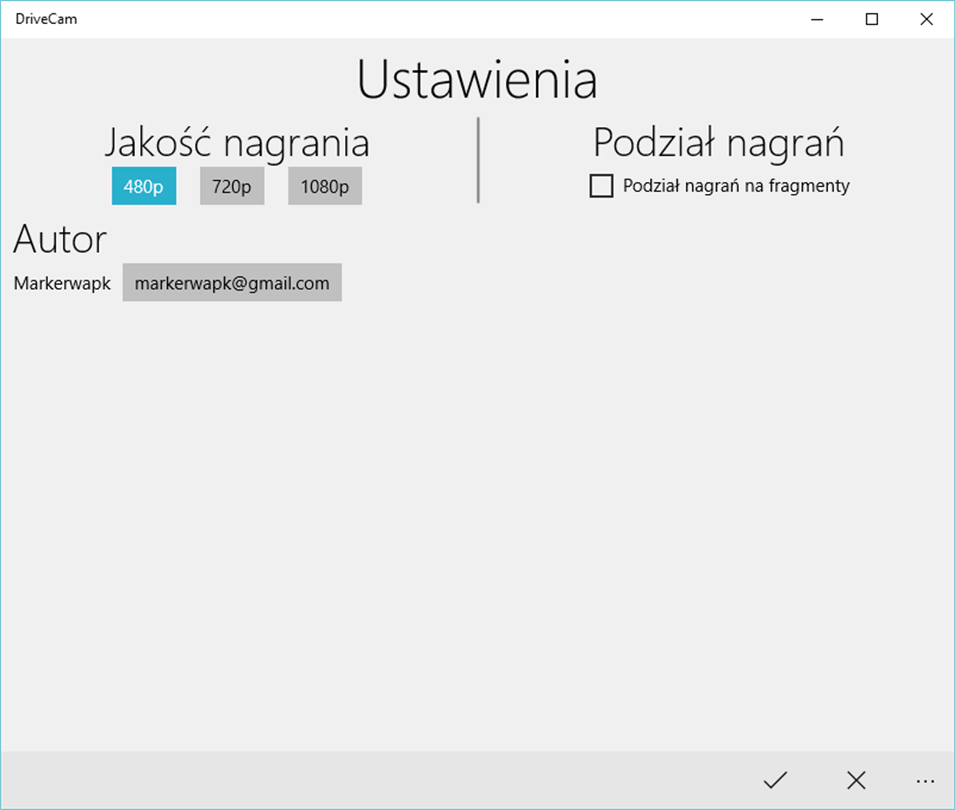This screenshot has height=810, width=955.
Task: Select 480p recording quality
Action: (x=144, y=186)
